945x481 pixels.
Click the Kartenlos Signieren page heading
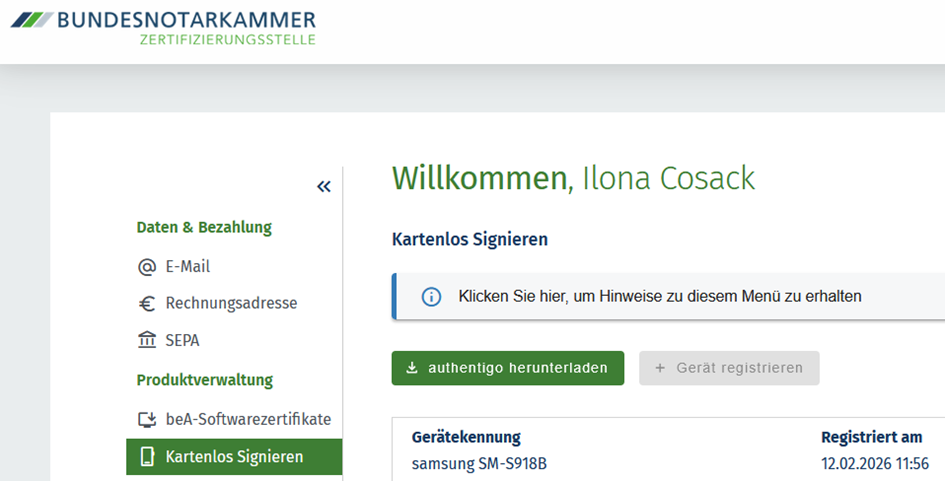click(x=469, y=239)
